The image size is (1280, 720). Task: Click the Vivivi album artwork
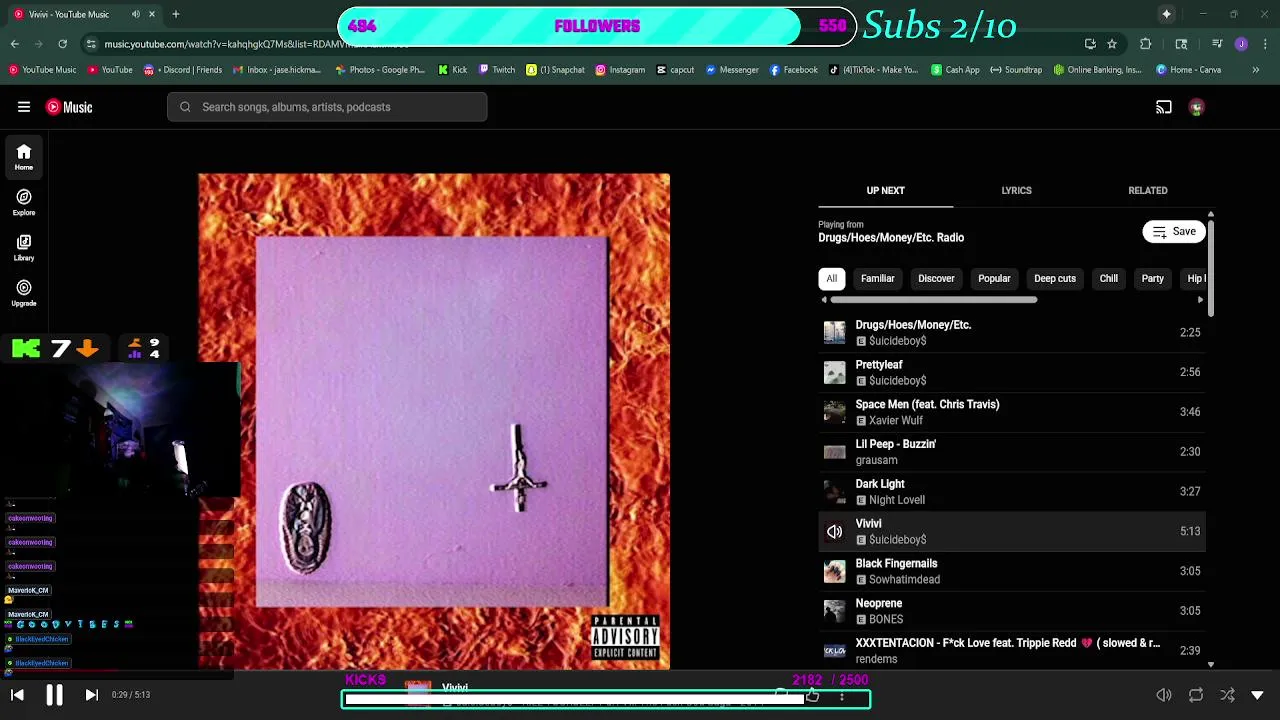click(434, 421)
